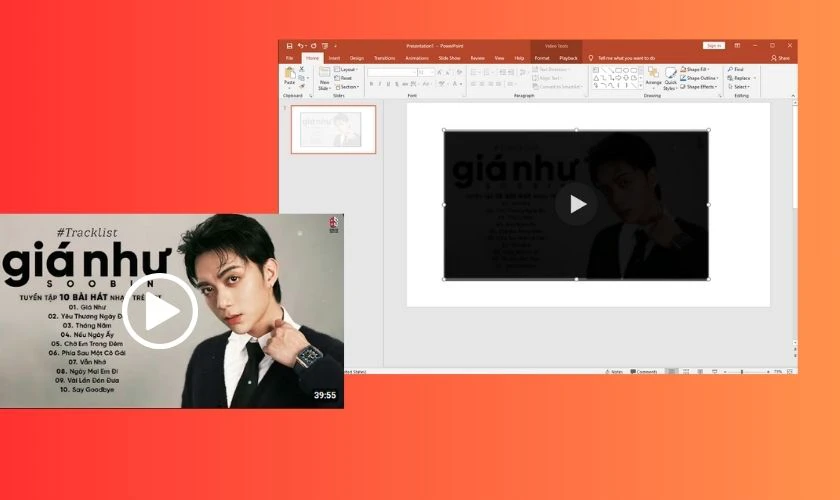The image size is (840, 500).
Task: Open Ribbon Display Options
Action: pyautogui.click(x=737, y=46)
